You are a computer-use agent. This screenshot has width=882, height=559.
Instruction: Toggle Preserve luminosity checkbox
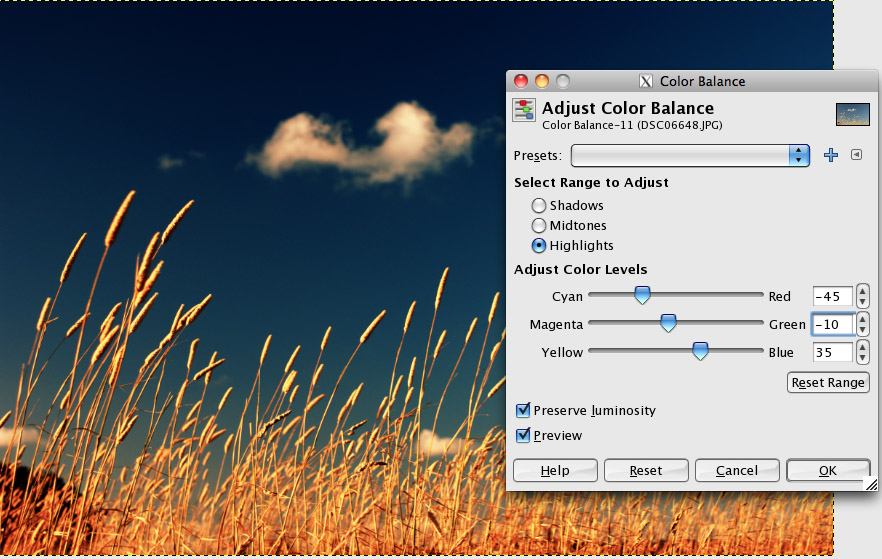click(523, 410)
